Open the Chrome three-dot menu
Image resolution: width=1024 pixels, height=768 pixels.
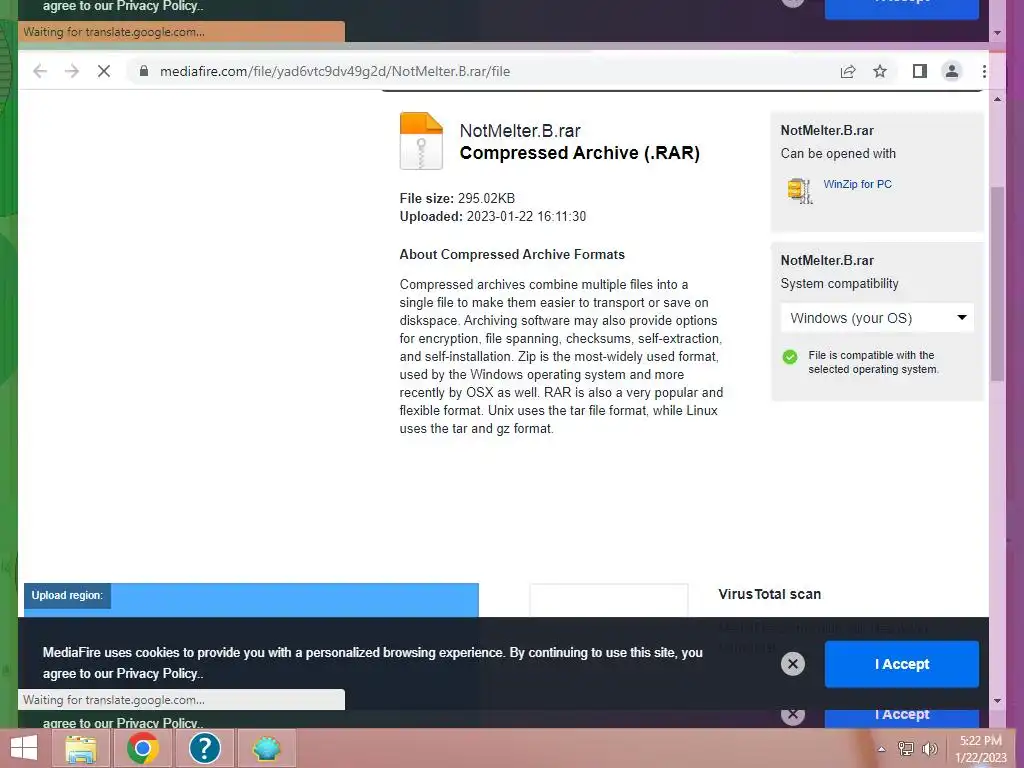(x=984, y=71)
